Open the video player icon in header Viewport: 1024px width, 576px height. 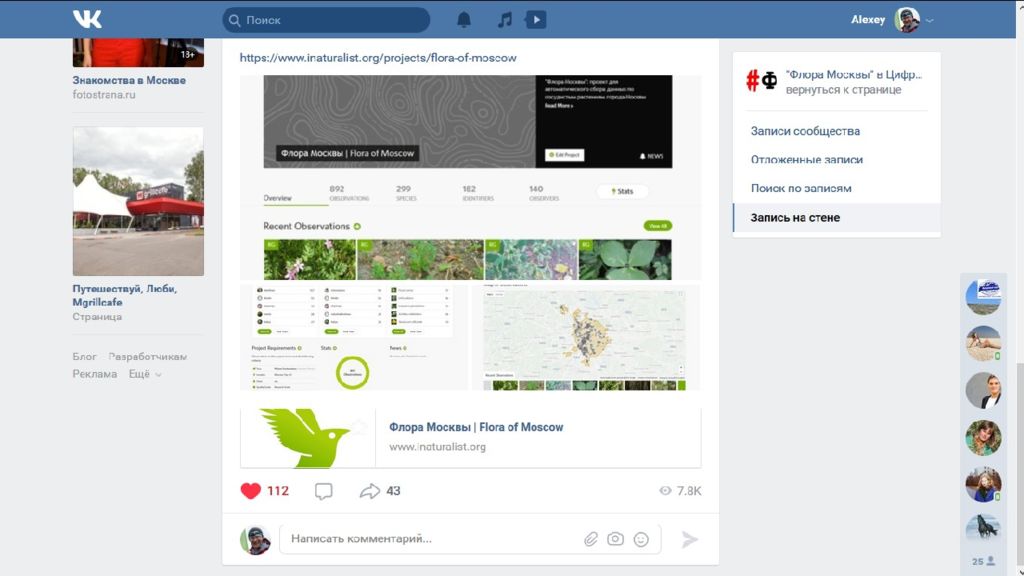[x=536, y=20]
